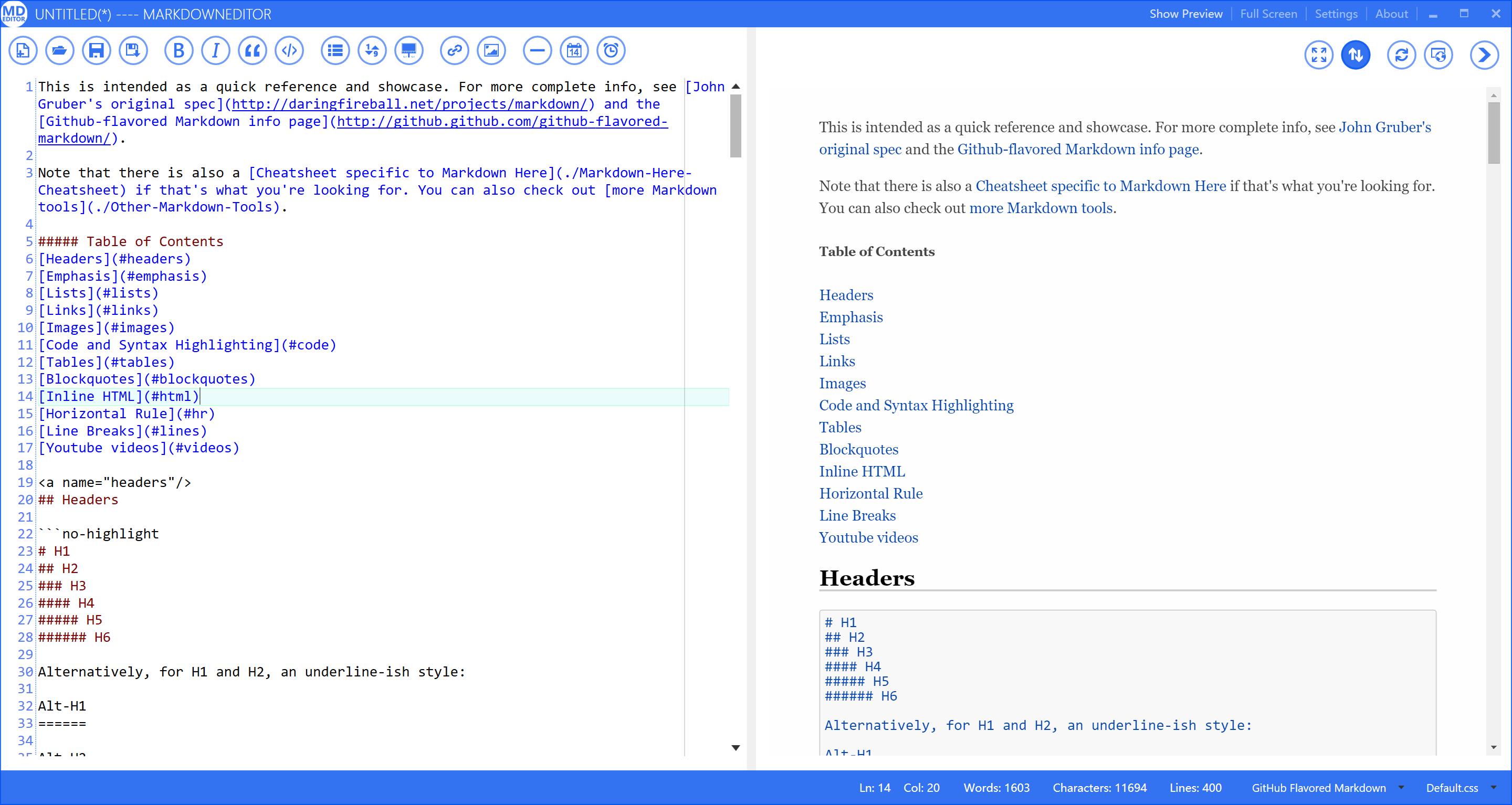Image resolution: width=1512 pixels, height=805 pixels.
Task: Refresh the preview with the circular arrows icon
Action: 1402,55
